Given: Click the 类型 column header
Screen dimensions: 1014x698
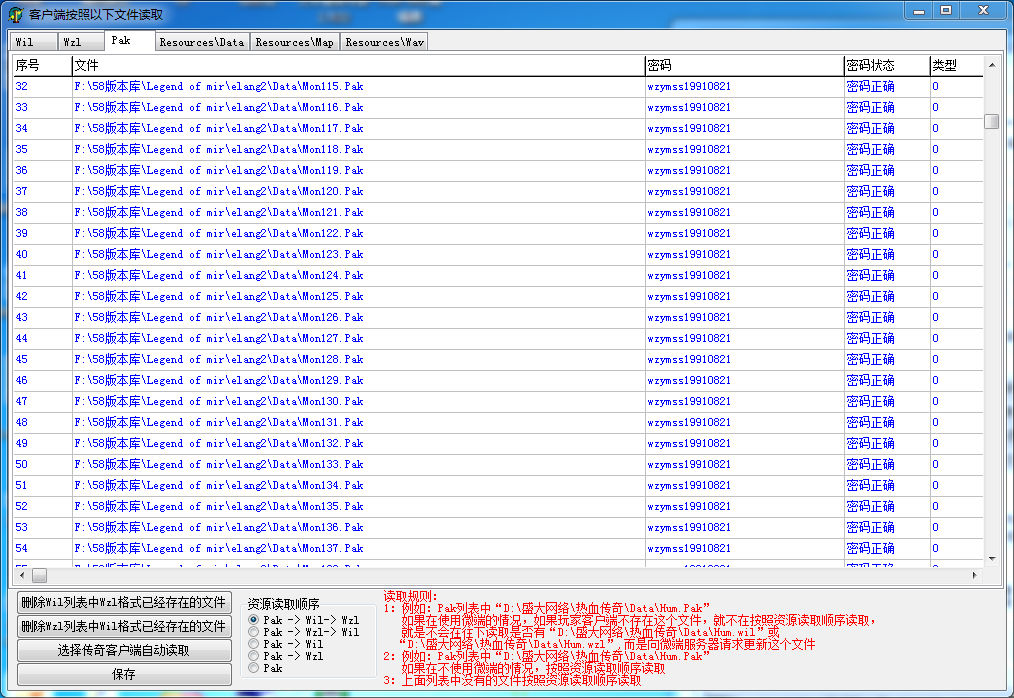Looking at the screenshot, I should (x=956, y=65).
